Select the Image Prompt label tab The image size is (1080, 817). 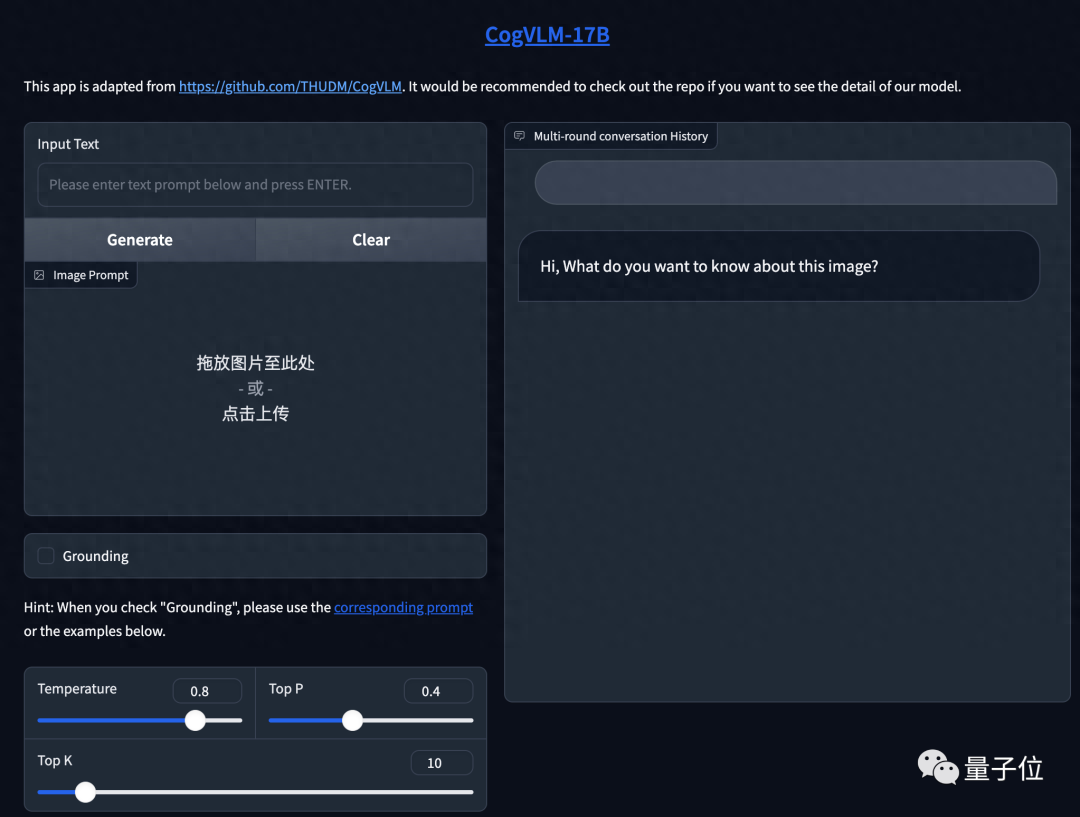coord(90,275)
